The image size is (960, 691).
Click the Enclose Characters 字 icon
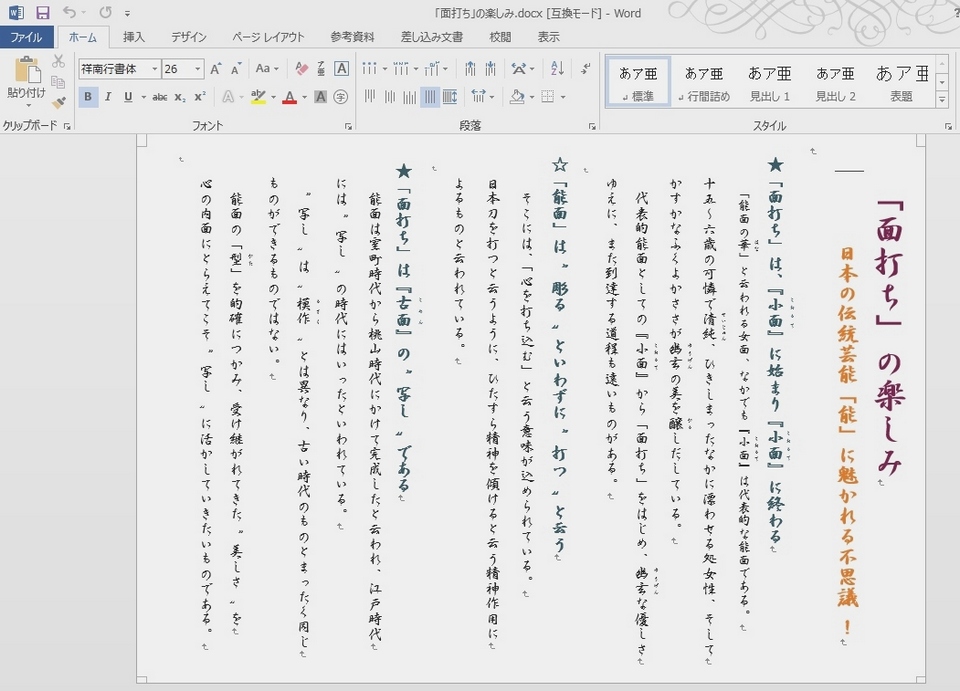(x=341, y=97)
